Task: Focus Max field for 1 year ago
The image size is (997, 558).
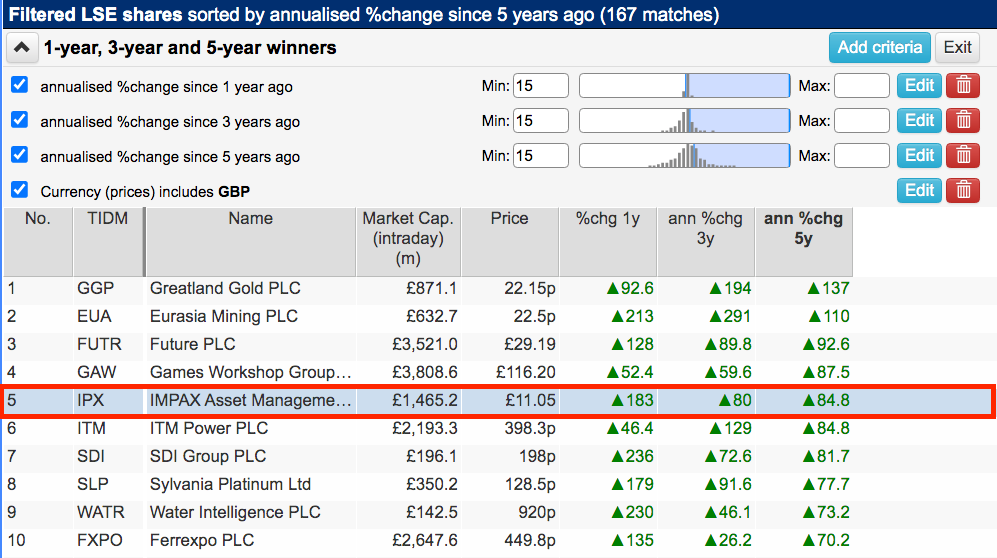Action: 862,85
